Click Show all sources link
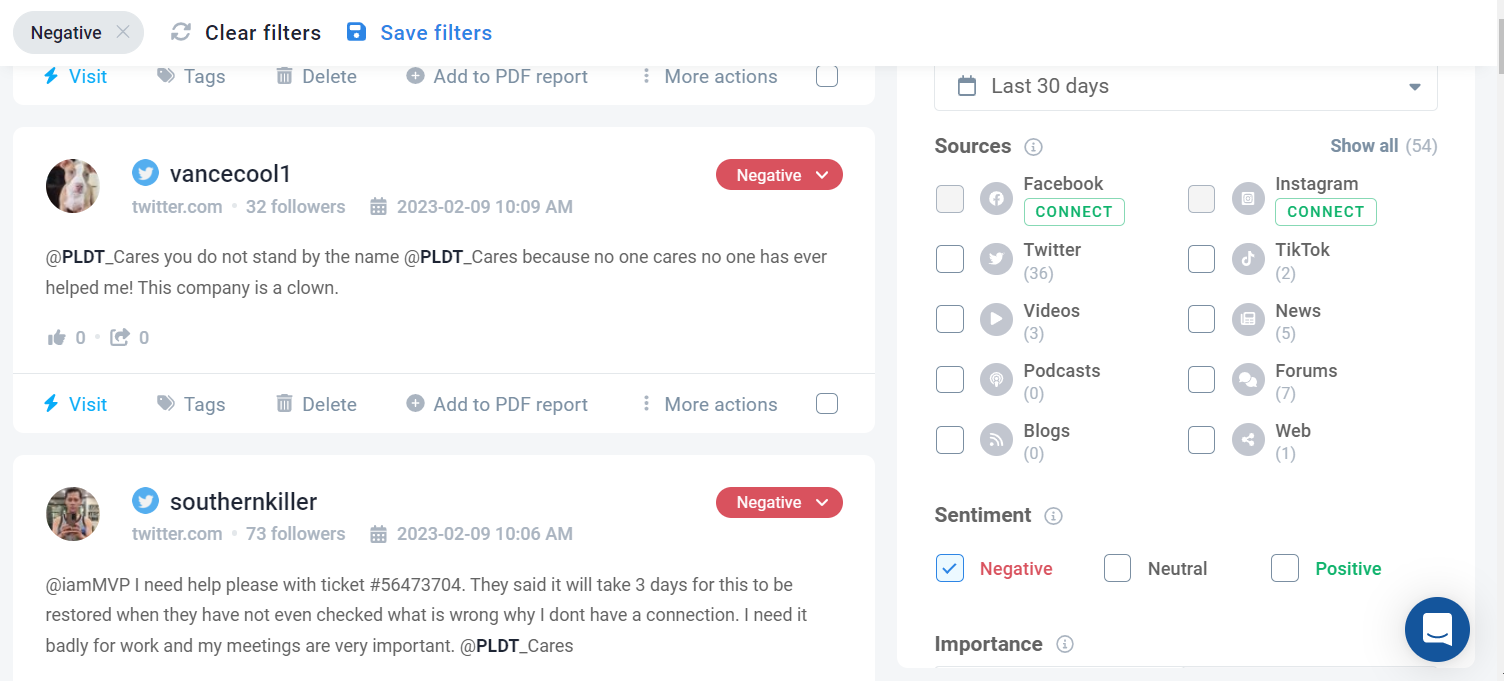The width and height of the screenshot is (1504, 681). [1364, 146]
